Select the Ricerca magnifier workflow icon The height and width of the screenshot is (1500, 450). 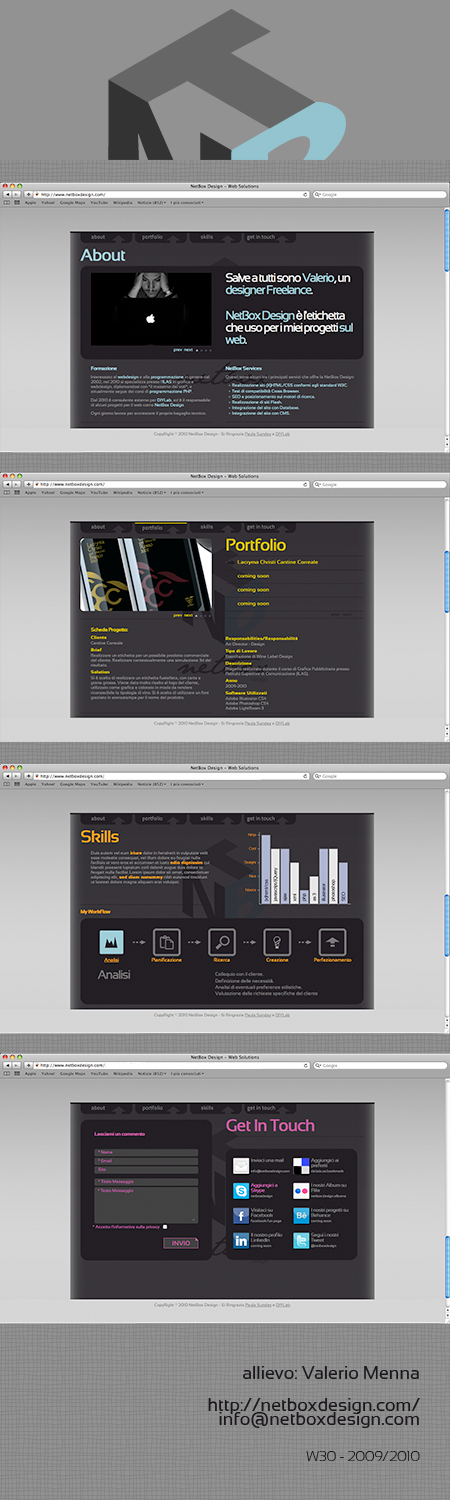[221, 941]
